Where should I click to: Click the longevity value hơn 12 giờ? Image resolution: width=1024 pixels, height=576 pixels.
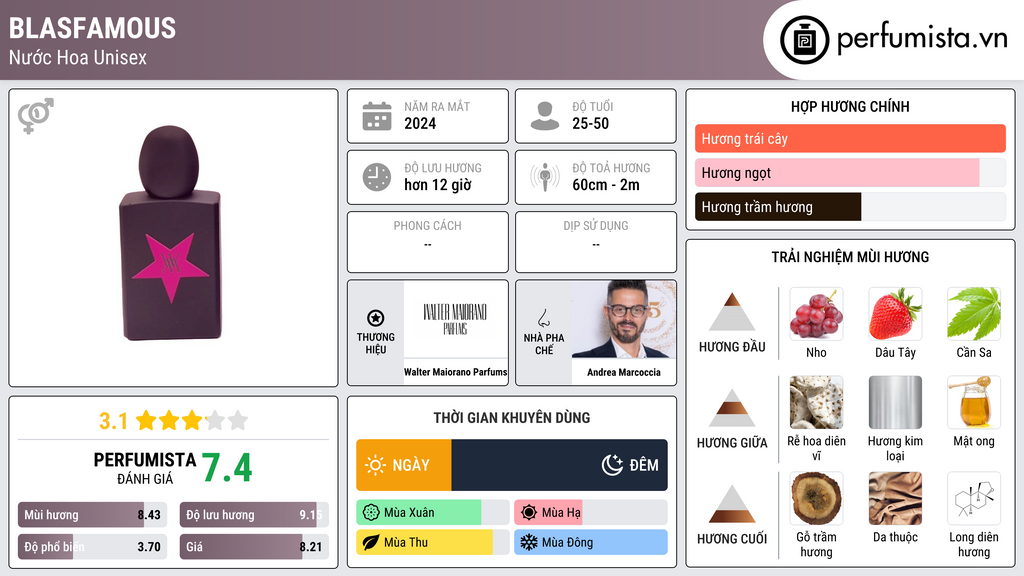click(438, 185)
